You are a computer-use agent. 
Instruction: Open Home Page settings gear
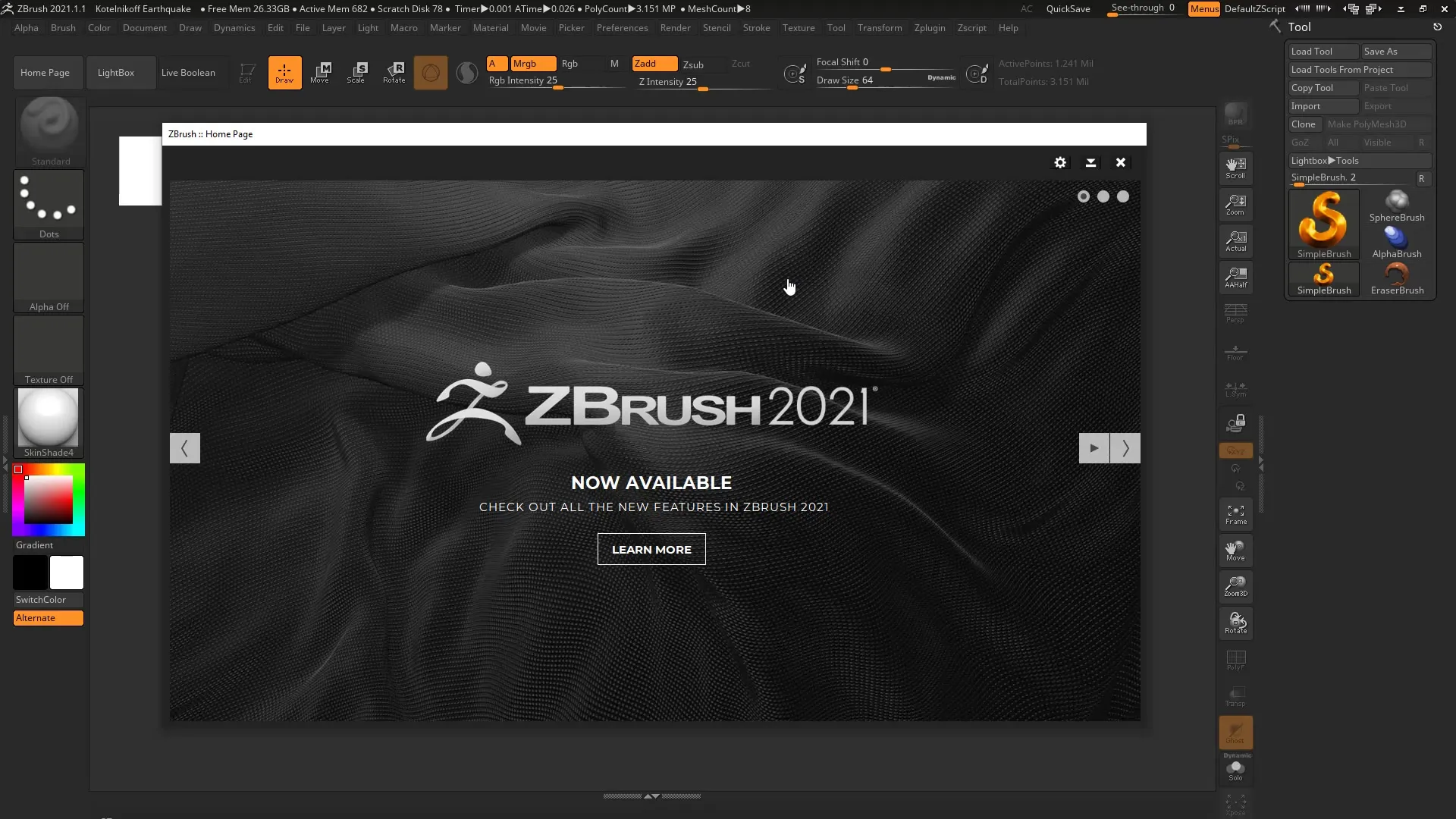pyautogui.click(x=1060, y=162)
